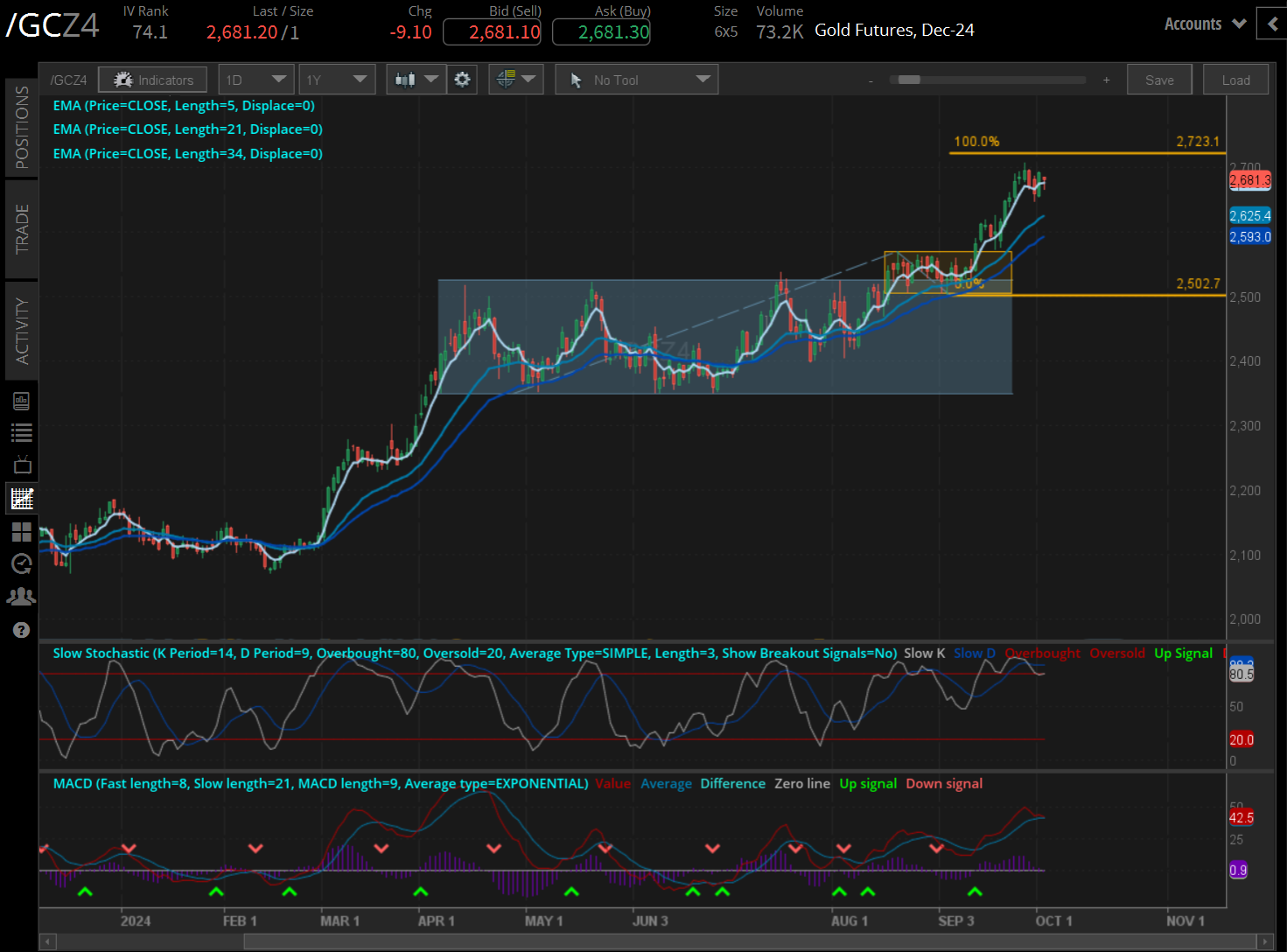1287x952 pixels.
Task: Click the Load button
Action: tap(1235, 79)
